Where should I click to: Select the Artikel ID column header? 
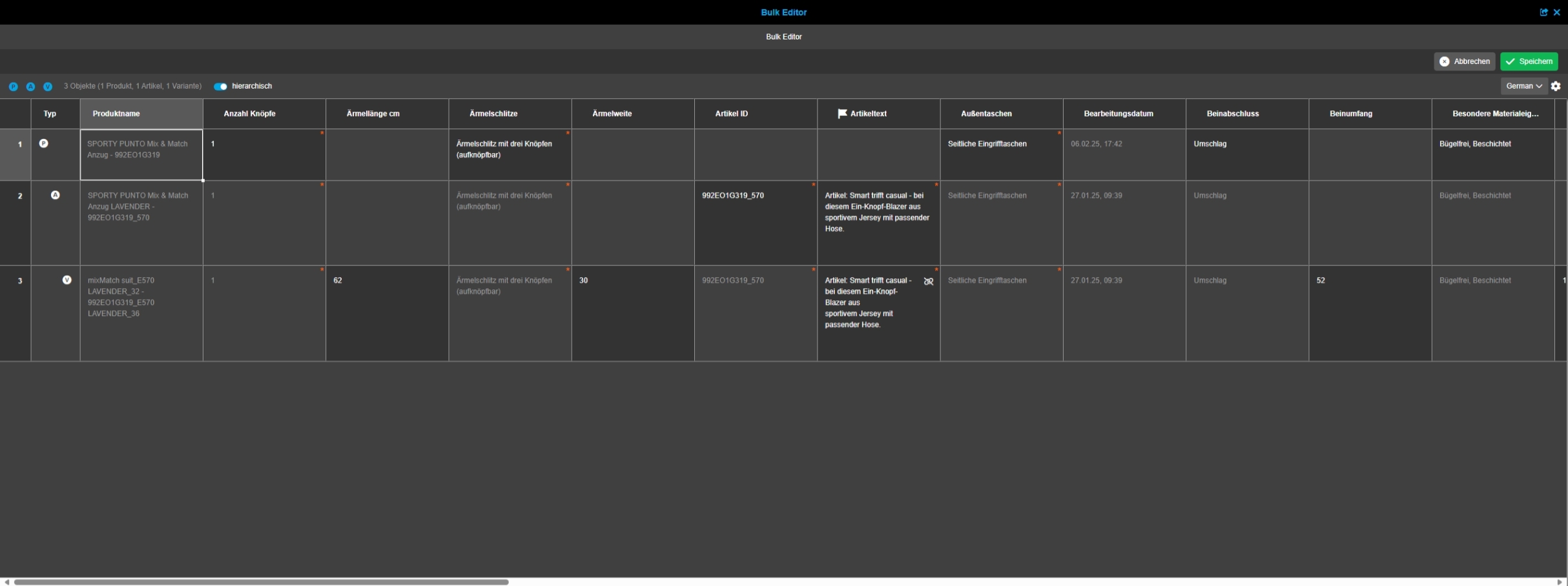756,114
